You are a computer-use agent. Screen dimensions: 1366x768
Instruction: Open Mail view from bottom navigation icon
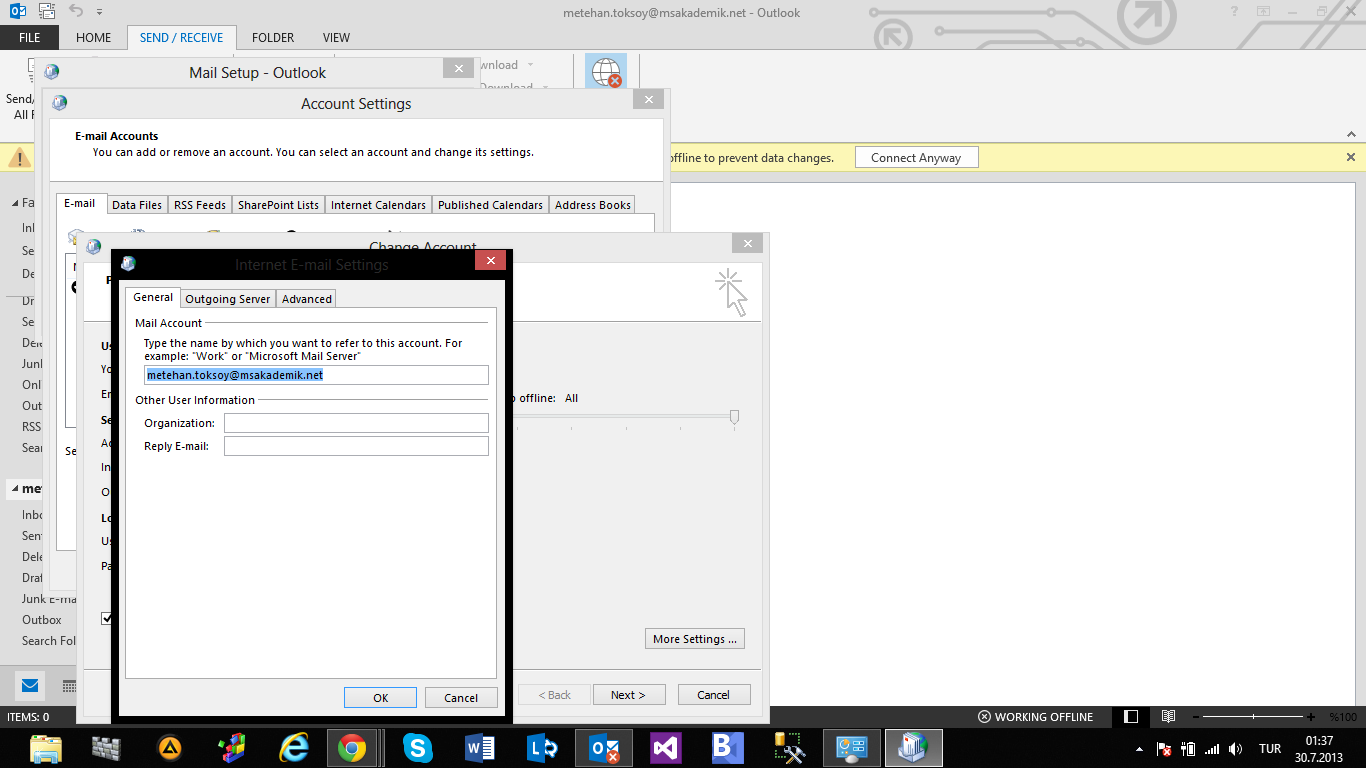tap(30, 686)
